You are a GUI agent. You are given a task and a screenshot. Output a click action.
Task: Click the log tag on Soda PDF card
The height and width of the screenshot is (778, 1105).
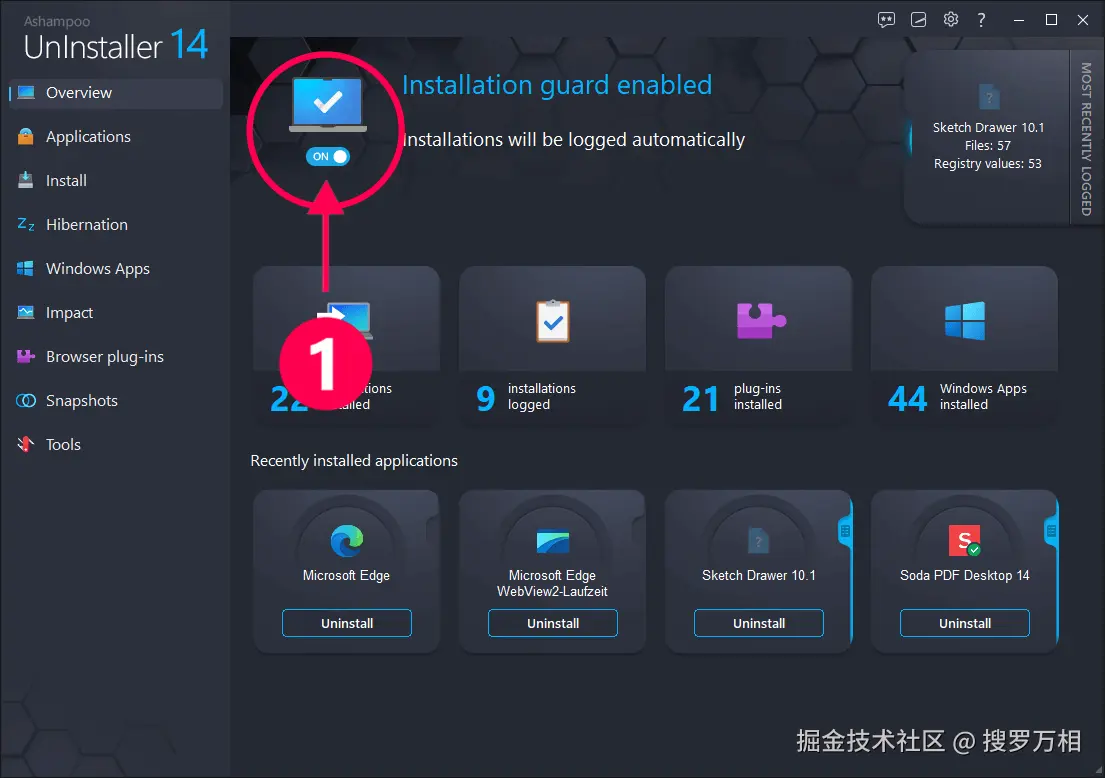[x=1051, y=531]
